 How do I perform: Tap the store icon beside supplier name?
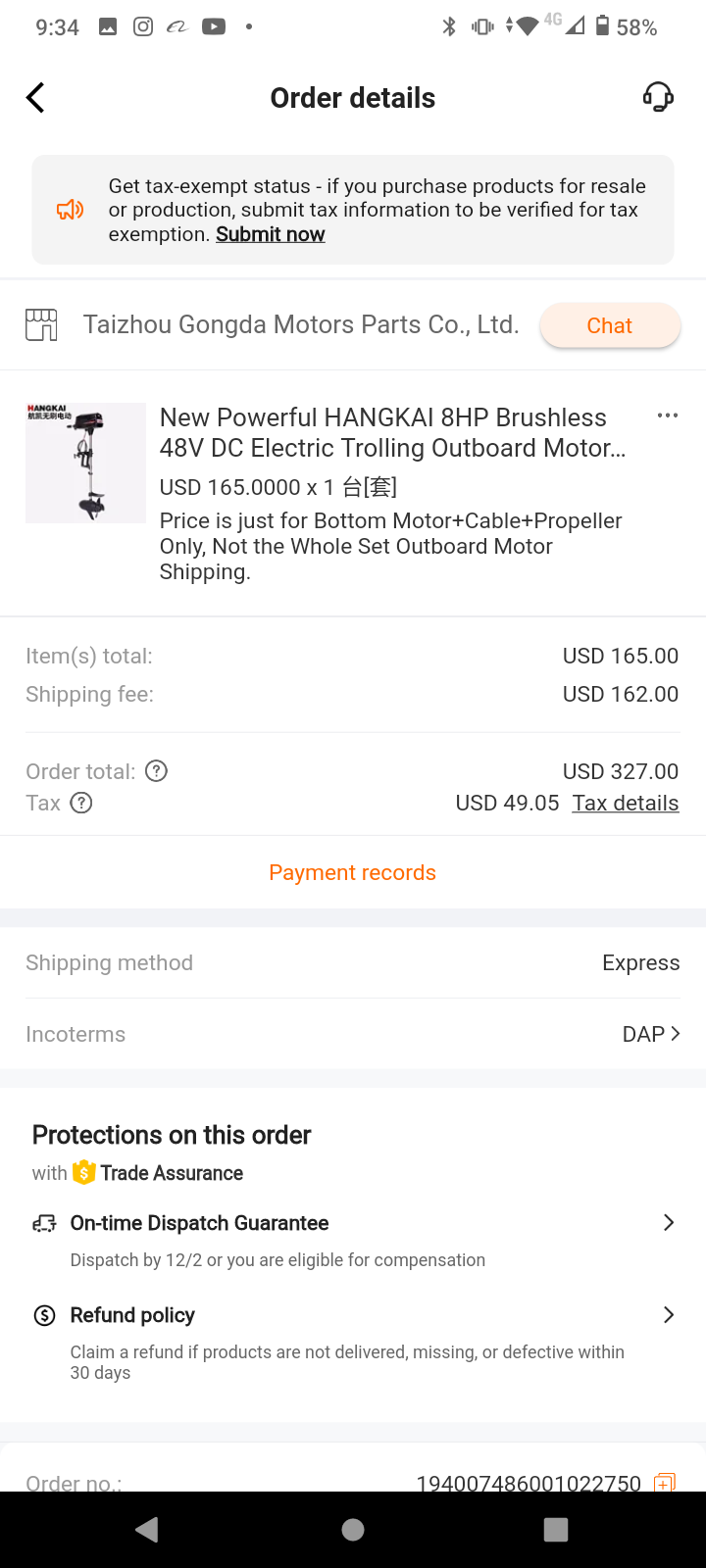click(41, 324)
